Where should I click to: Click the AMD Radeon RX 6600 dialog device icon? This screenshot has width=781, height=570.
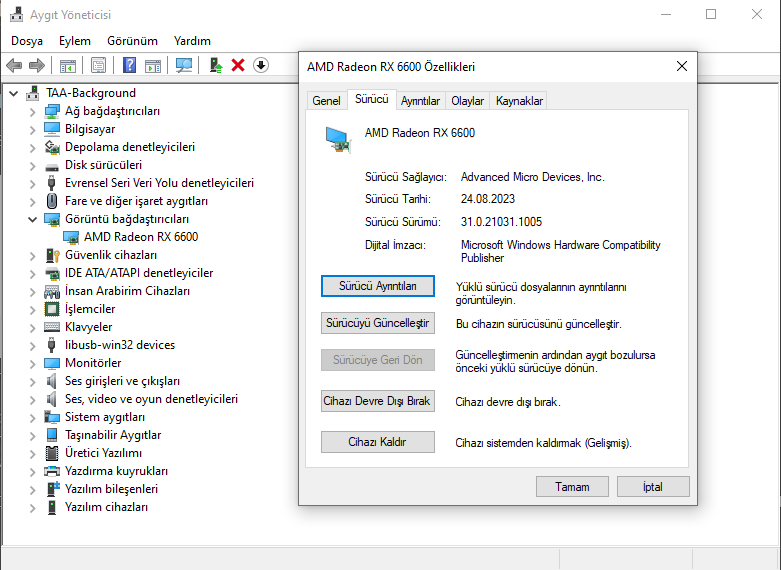338,139
